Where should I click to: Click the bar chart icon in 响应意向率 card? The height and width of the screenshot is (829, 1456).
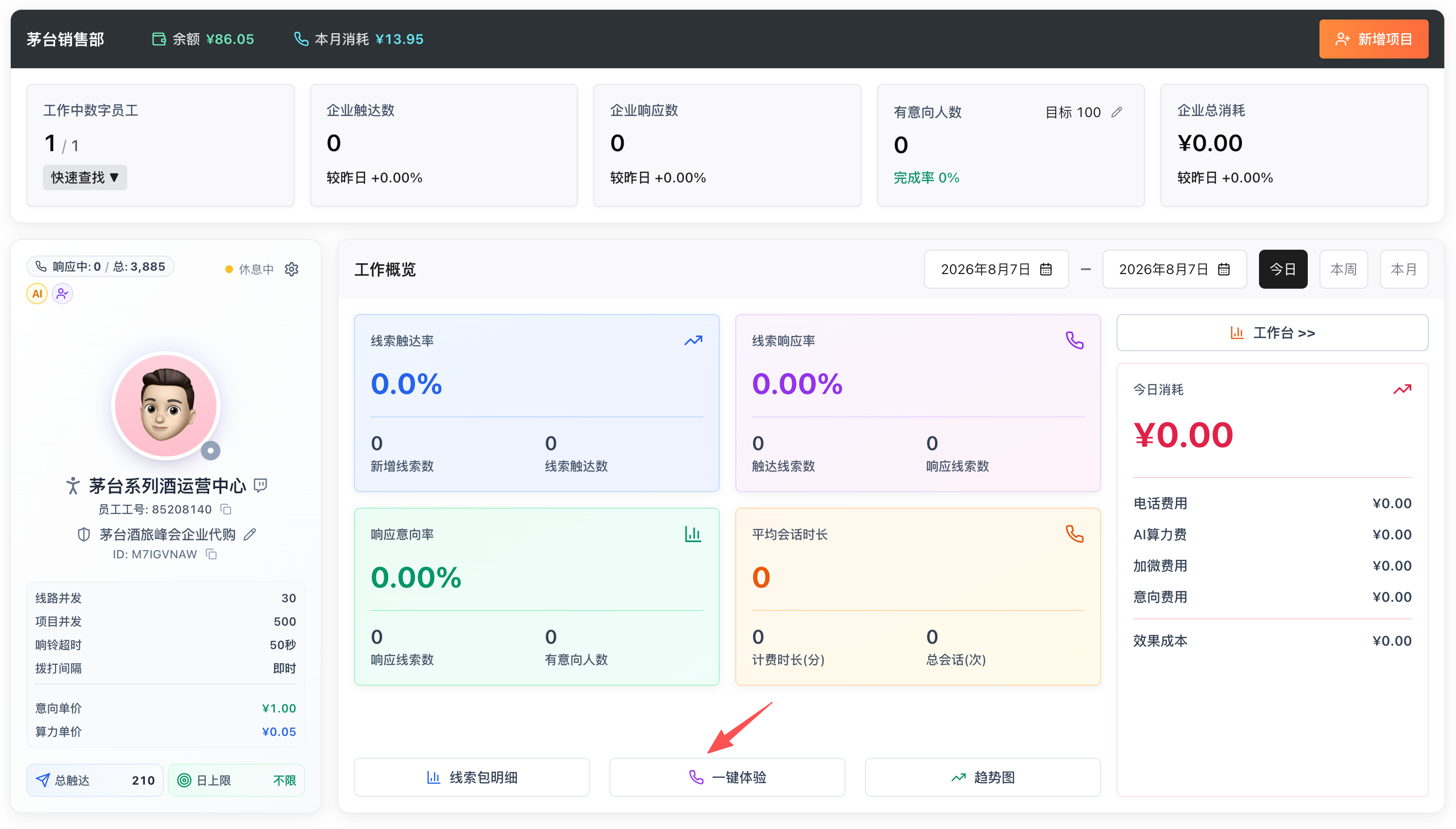693,534
